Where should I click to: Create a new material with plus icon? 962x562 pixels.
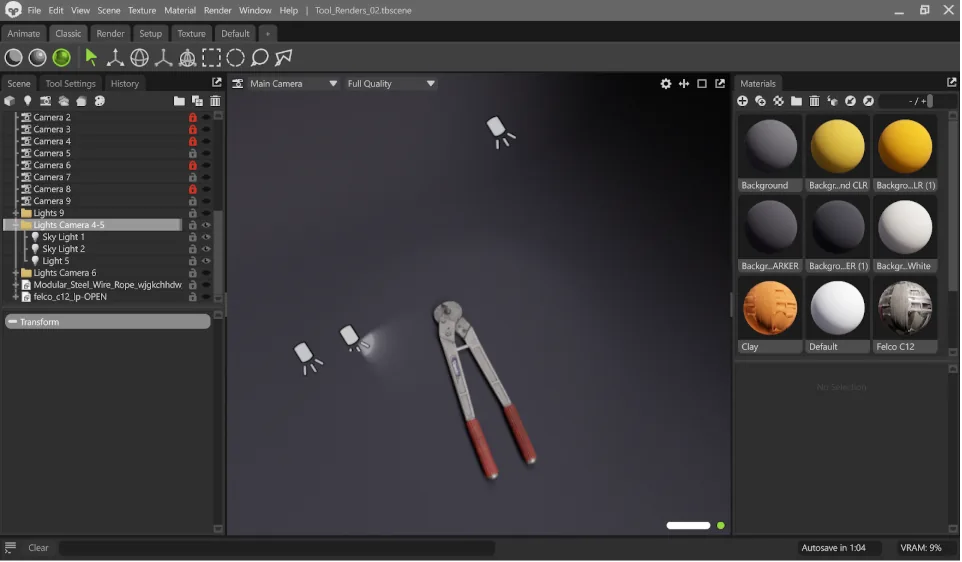click(x=742, y=101)
